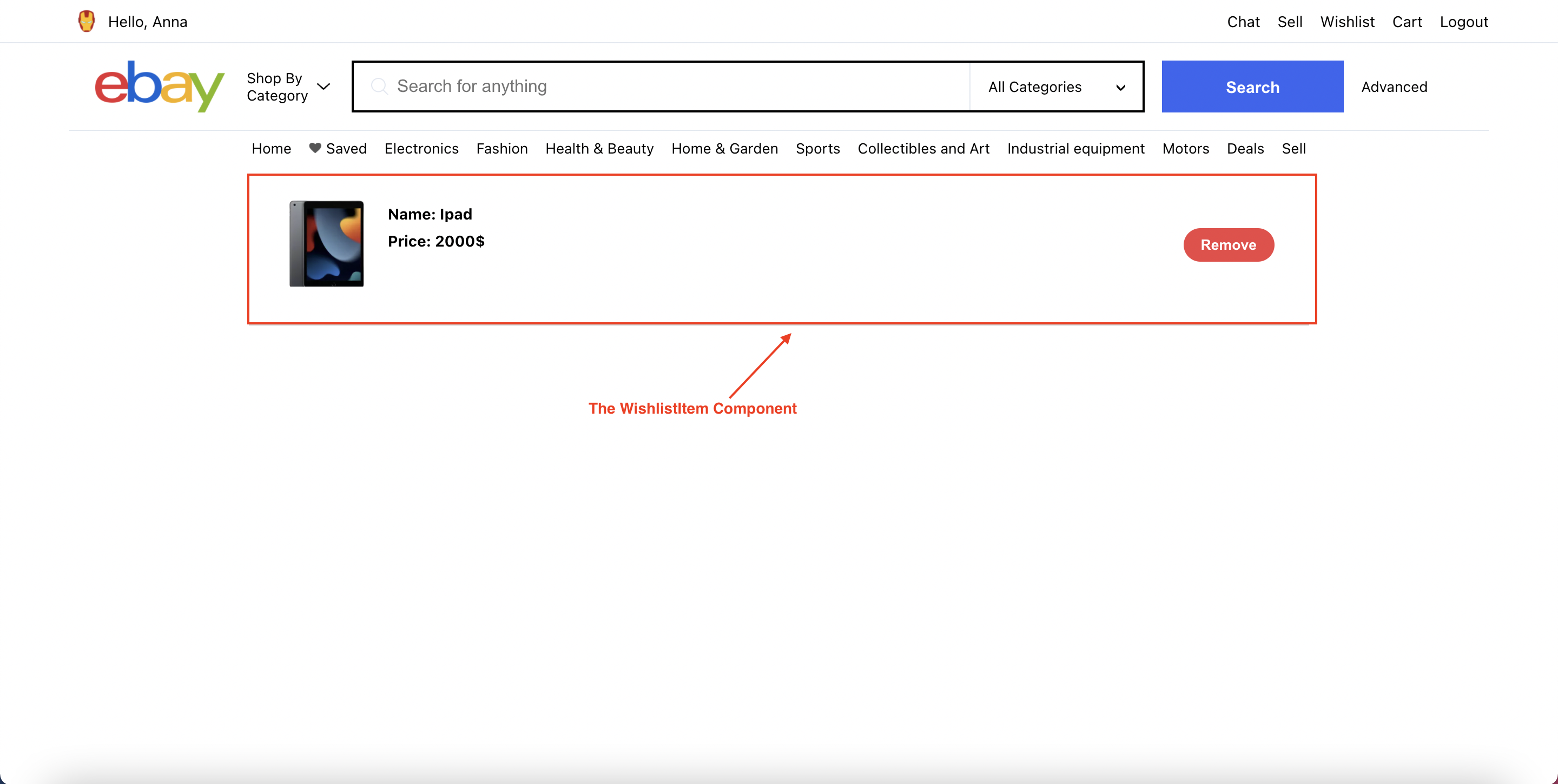Remove the Ipad from the wishlist
Image resolution: width=1558 pixels, height=784 pixels.
click(x=1229, y=245)
